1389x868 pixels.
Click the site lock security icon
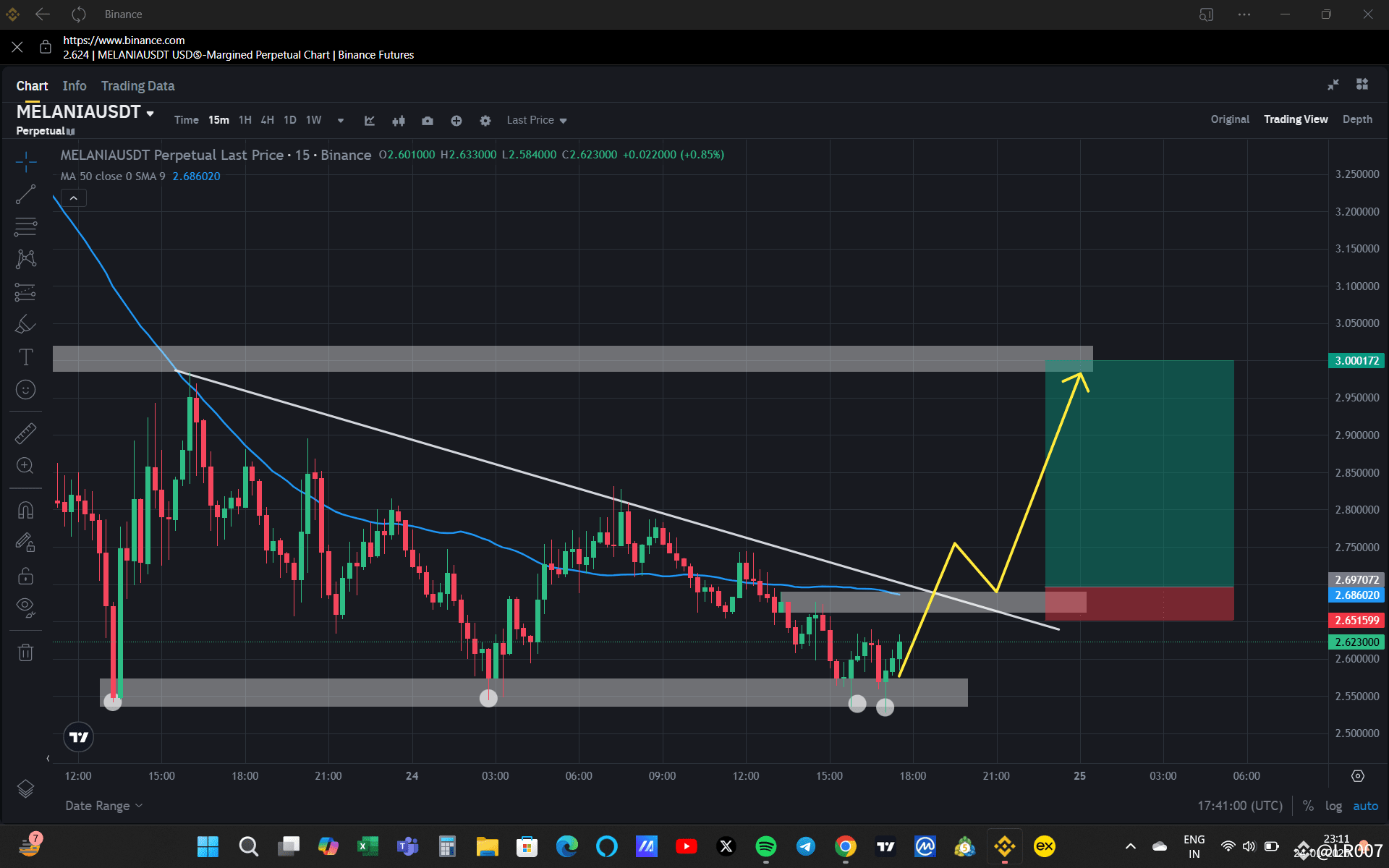click(x=46, y=47)
